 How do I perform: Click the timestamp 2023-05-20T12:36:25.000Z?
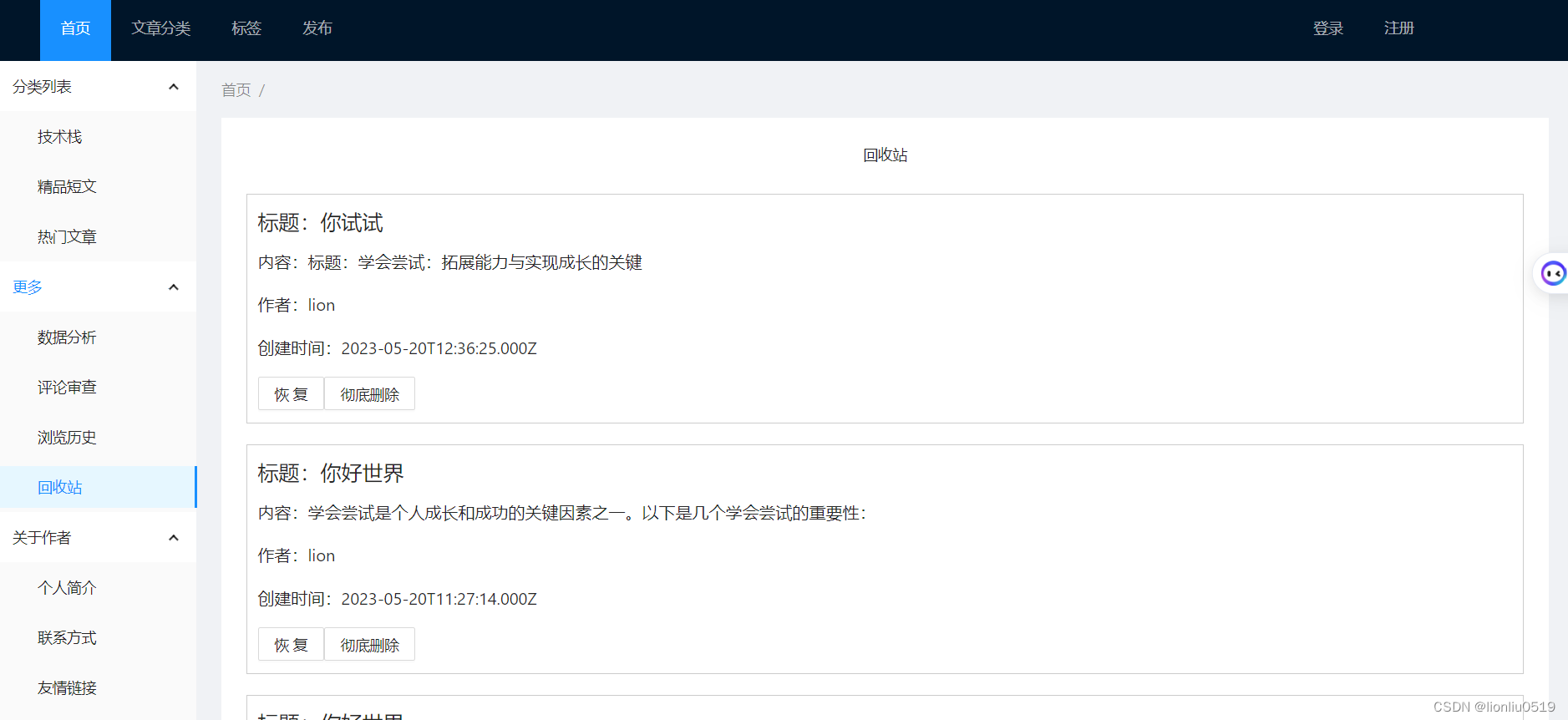439,348
